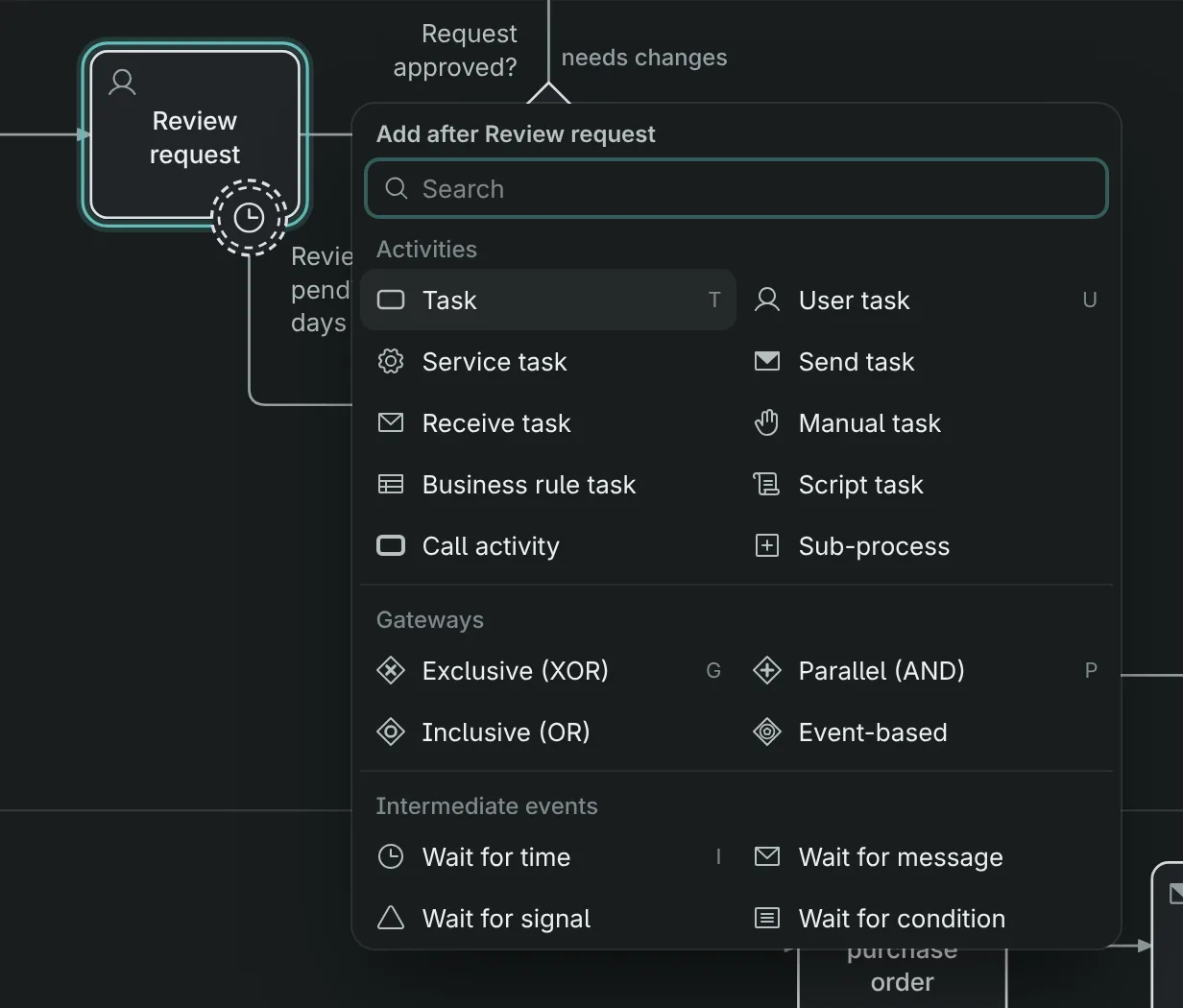This screenshot has height=1008, width=1183.
Task: Click the Receive task envelope icon
Action: click(391, 422)
